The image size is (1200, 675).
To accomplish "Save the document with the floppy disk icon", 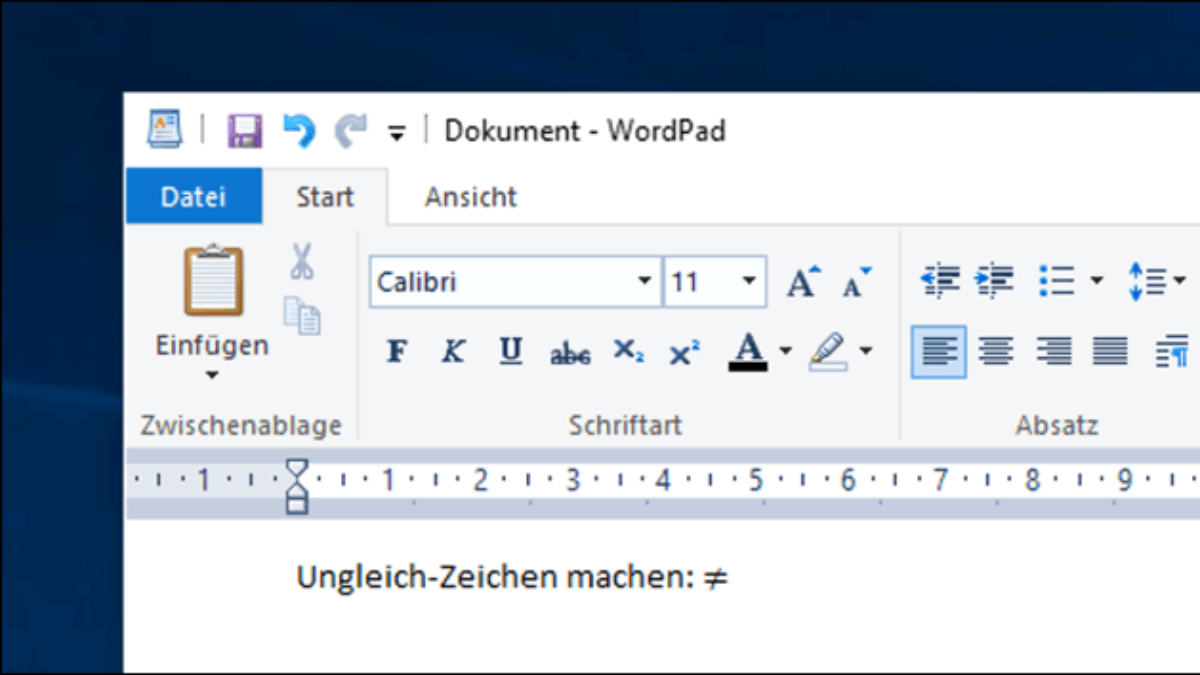I will [x=245, y=131].
